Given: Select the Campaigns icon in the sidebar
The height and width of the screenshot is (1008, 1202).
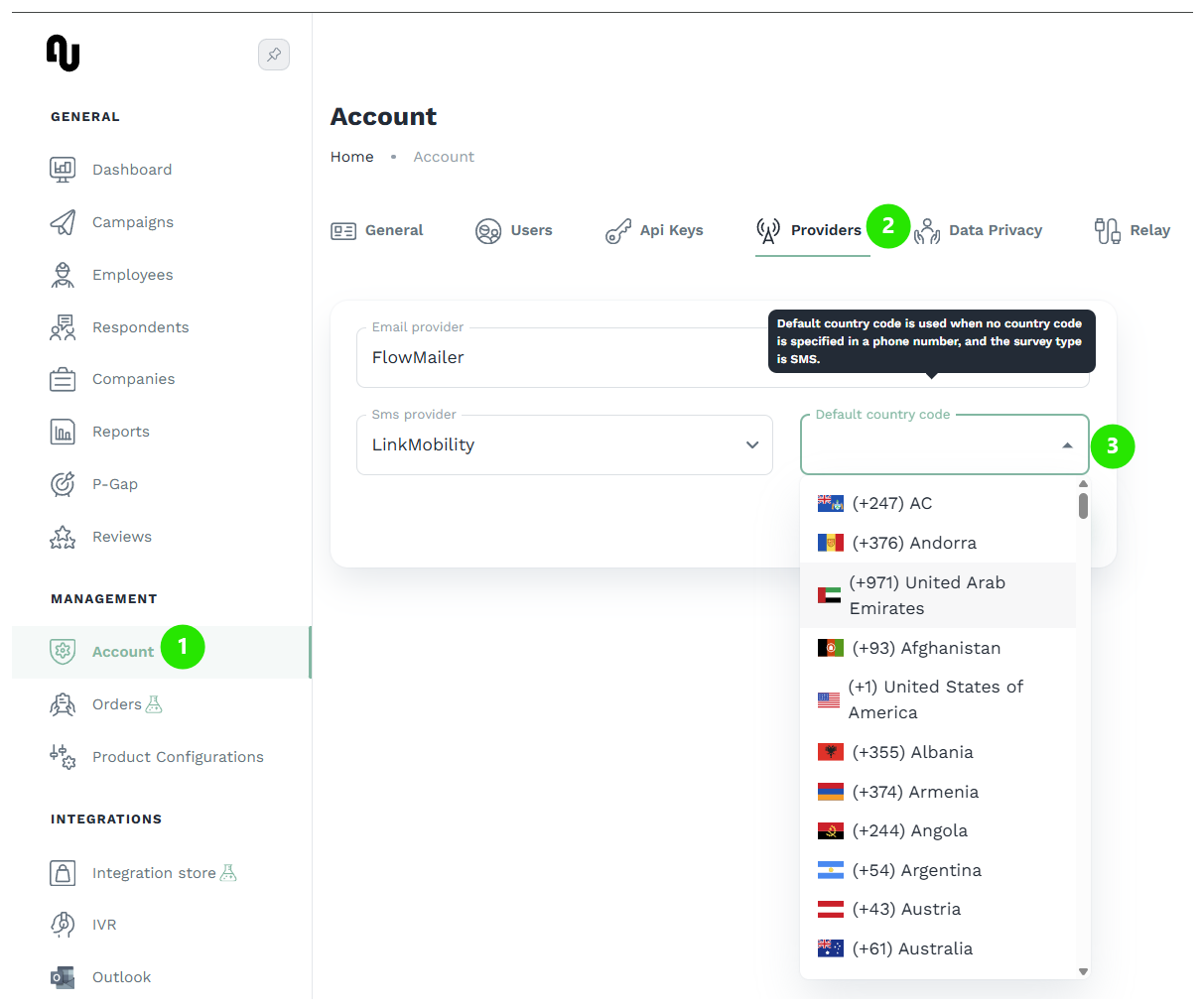Looking at the screenshot, I should [62, 221].
